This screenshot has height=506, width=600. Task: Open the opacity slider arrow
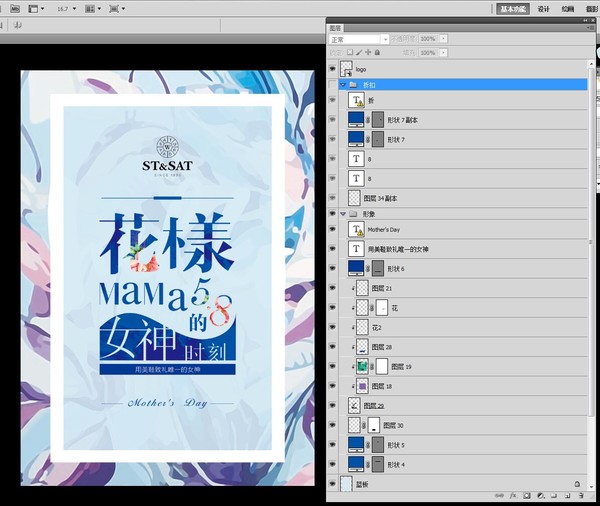click(x=443, y=39)
